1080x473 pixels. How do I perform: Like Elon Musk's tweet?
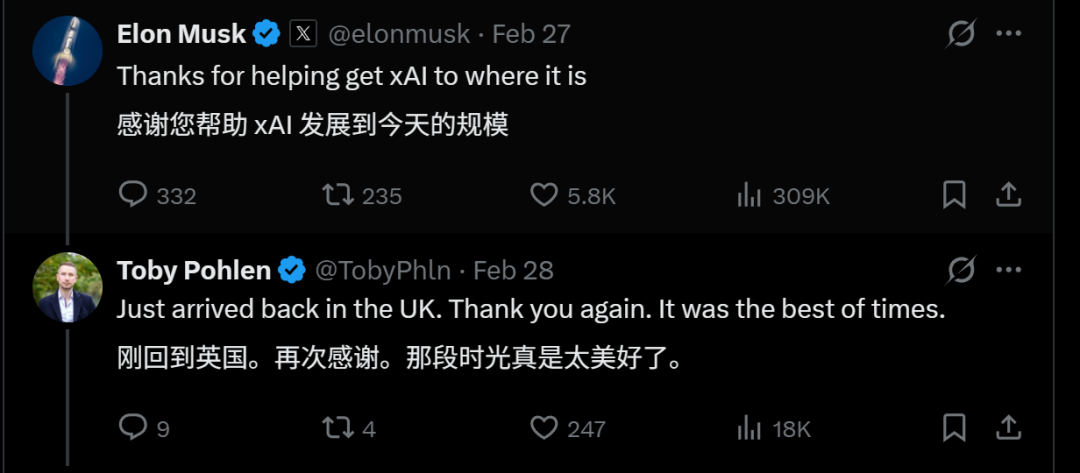pos(543,194)
